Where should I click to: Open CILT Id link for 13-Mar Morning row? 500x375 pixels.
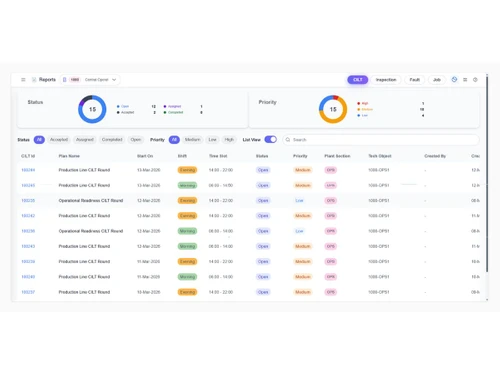[28, 185]
